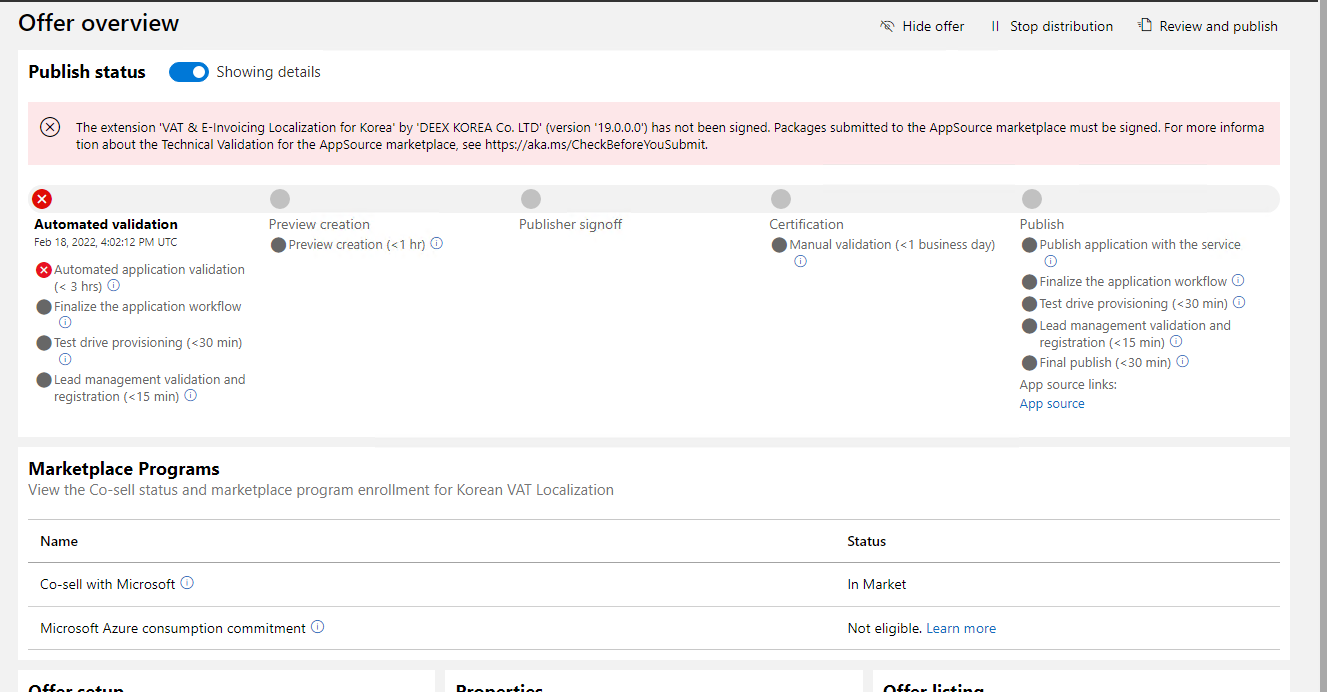Open the App source link
Image resolution: width=1327 pixels, height=692 pixels.
1050,403
